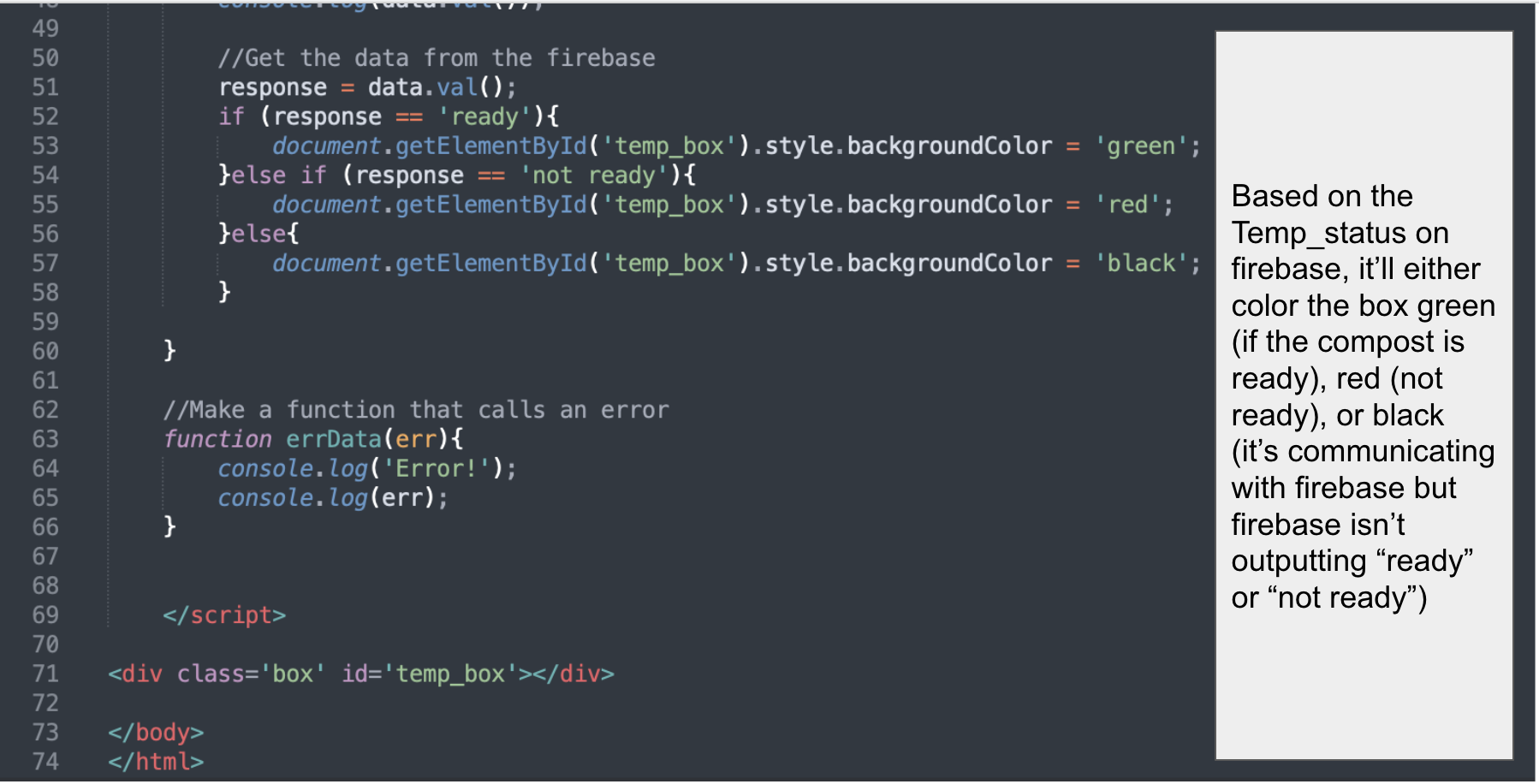The width and height of the screenshot is (1539, 784).
Task: Click comment '//Make a function that calls an error'
Action: [x=416, y=410]
